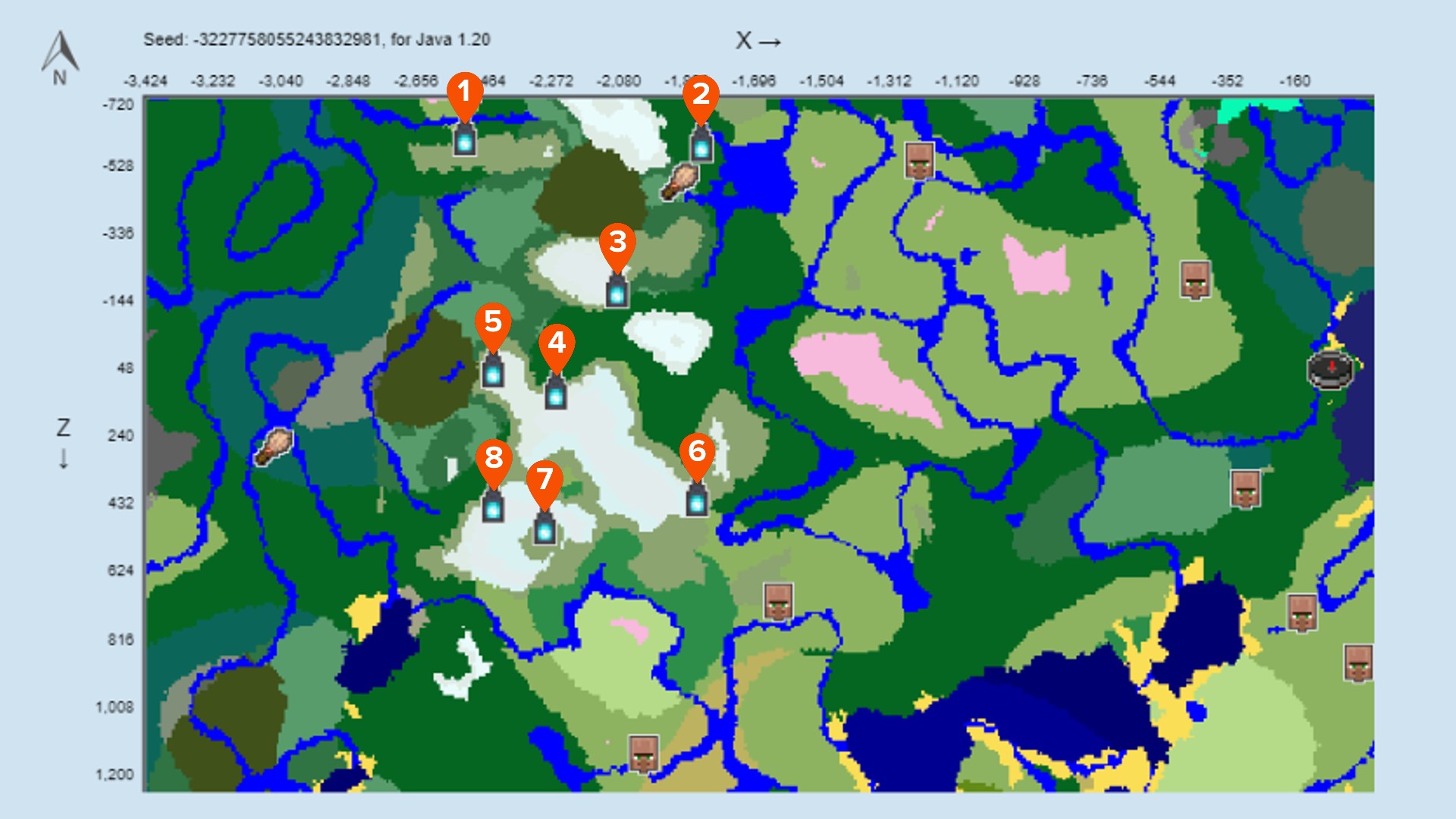Click the X-axis label -1,312

[889, 81]
